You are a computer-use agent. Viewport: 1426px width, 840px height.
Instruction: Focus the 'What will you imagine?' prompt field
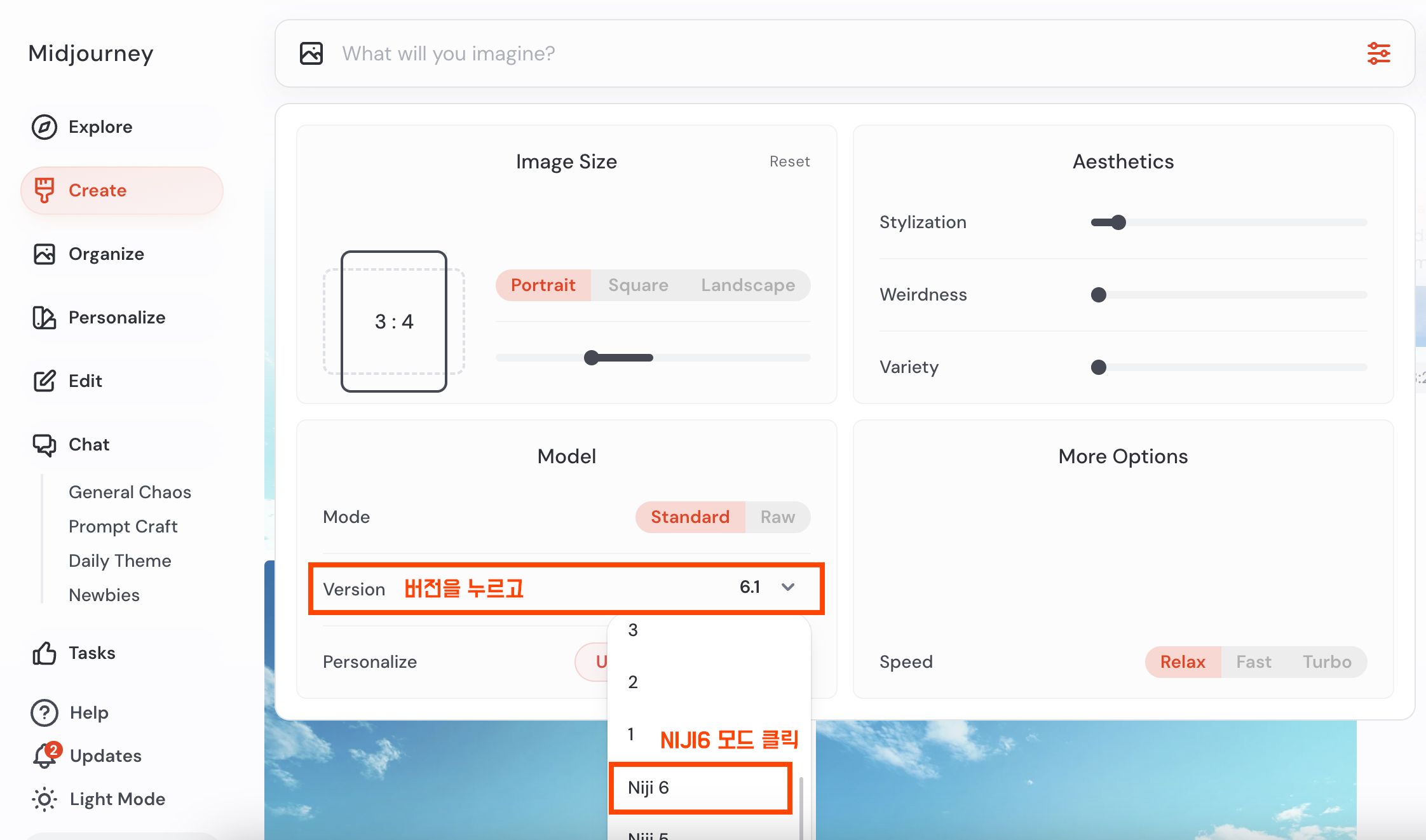(x=826, y=53)
